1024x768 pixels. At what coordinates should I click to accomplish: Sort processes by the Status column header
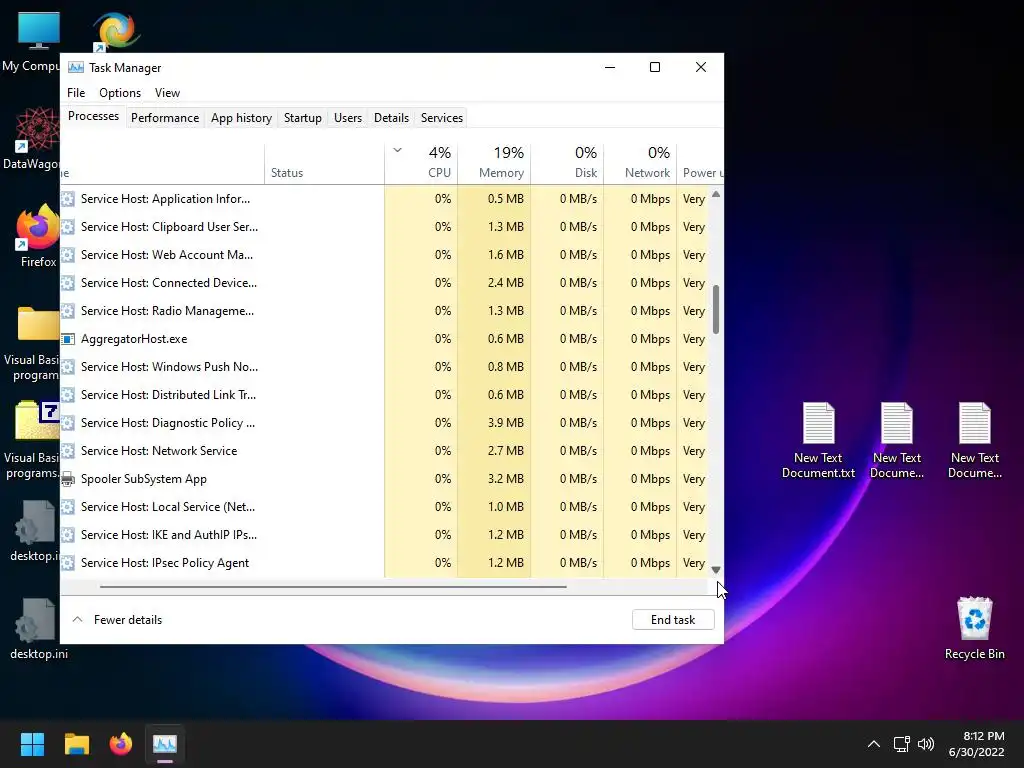[325, 163]
